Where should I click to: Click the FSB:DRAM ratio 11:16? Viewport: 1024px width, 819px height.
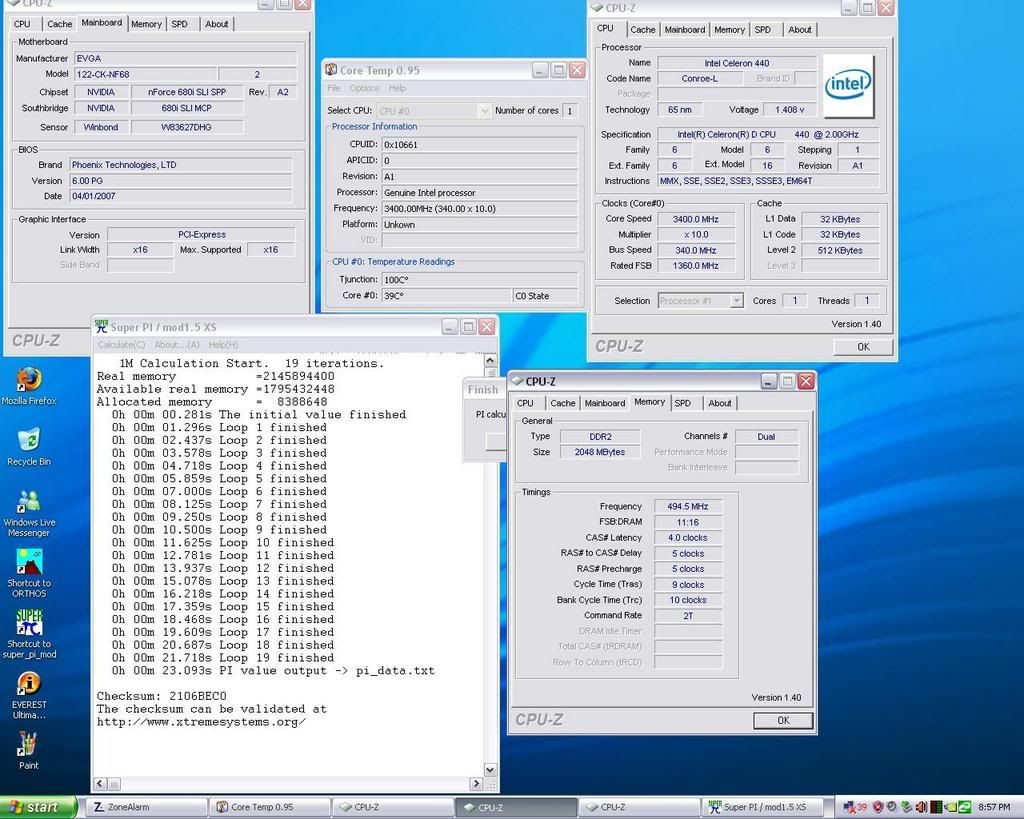(688, 522)
